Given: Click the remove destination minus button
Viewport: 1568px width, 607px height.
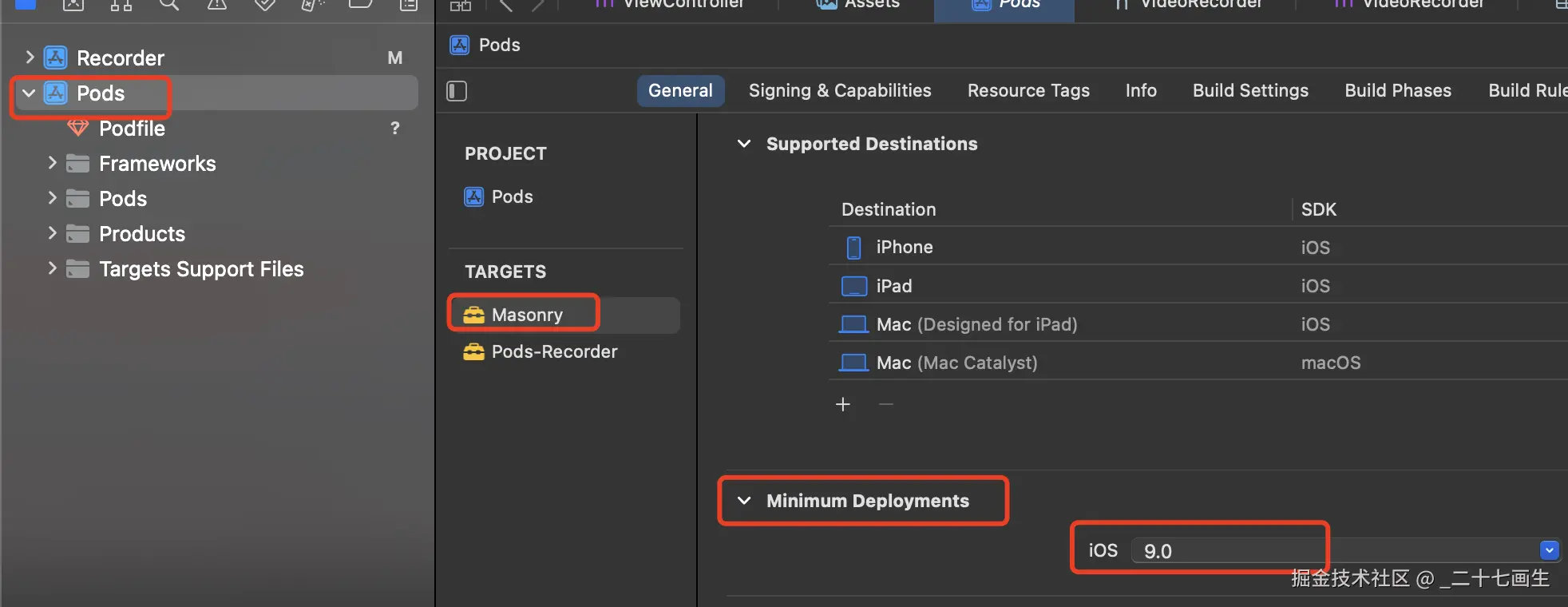Looking at the screenshot, I should [885, 404].
